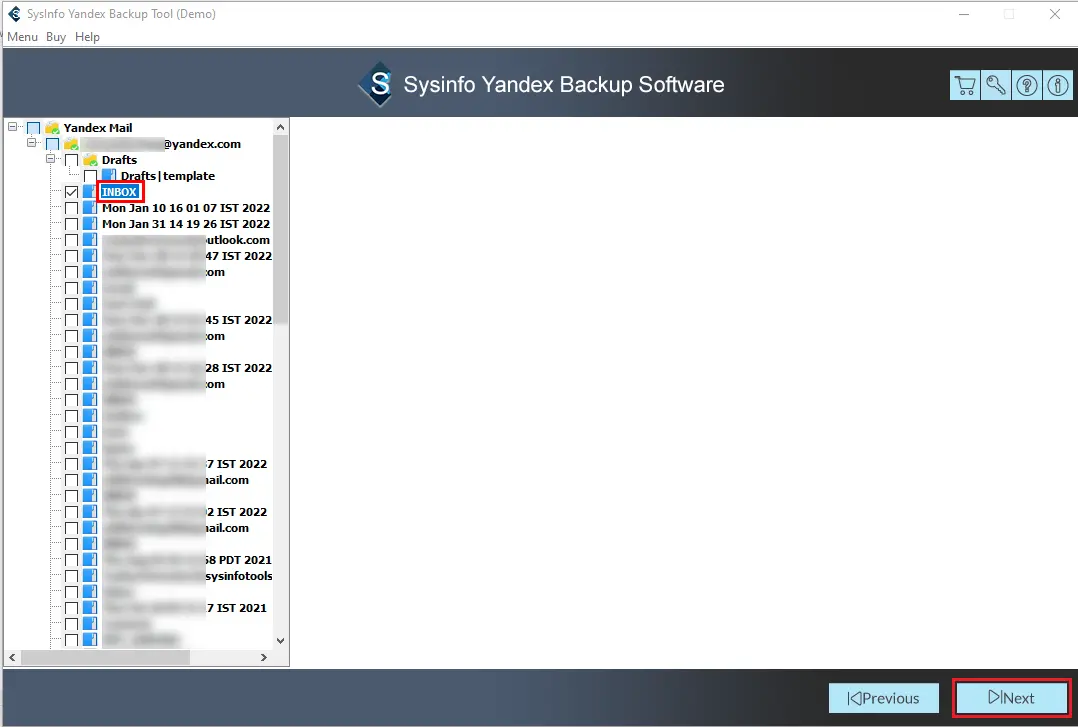Click the shopping cart buy icon
Viewport: 1078px width, 727px height.
(x=965, y=85)
